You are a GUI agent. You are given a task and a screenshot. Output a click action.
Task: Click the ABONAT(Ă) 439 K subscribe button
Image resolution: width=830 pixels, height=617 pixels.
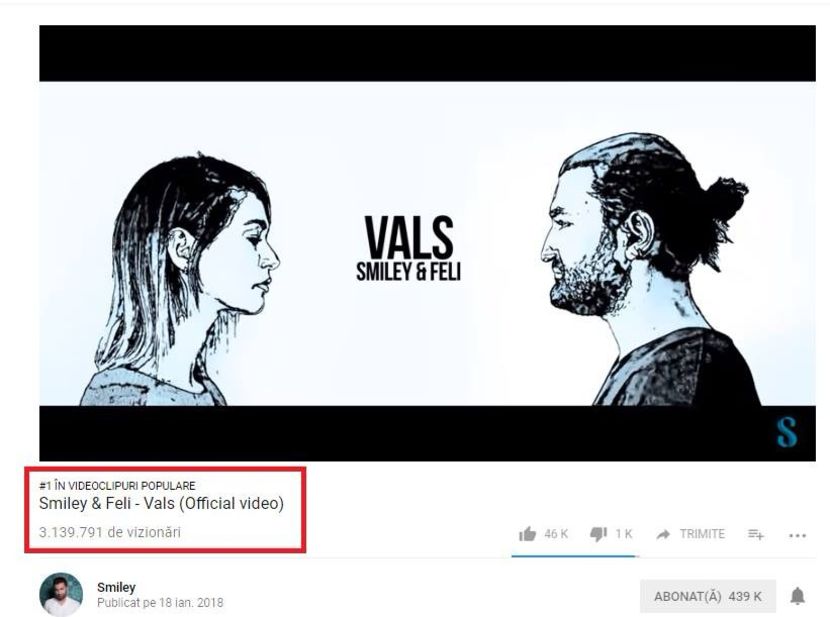click(708, 596)
